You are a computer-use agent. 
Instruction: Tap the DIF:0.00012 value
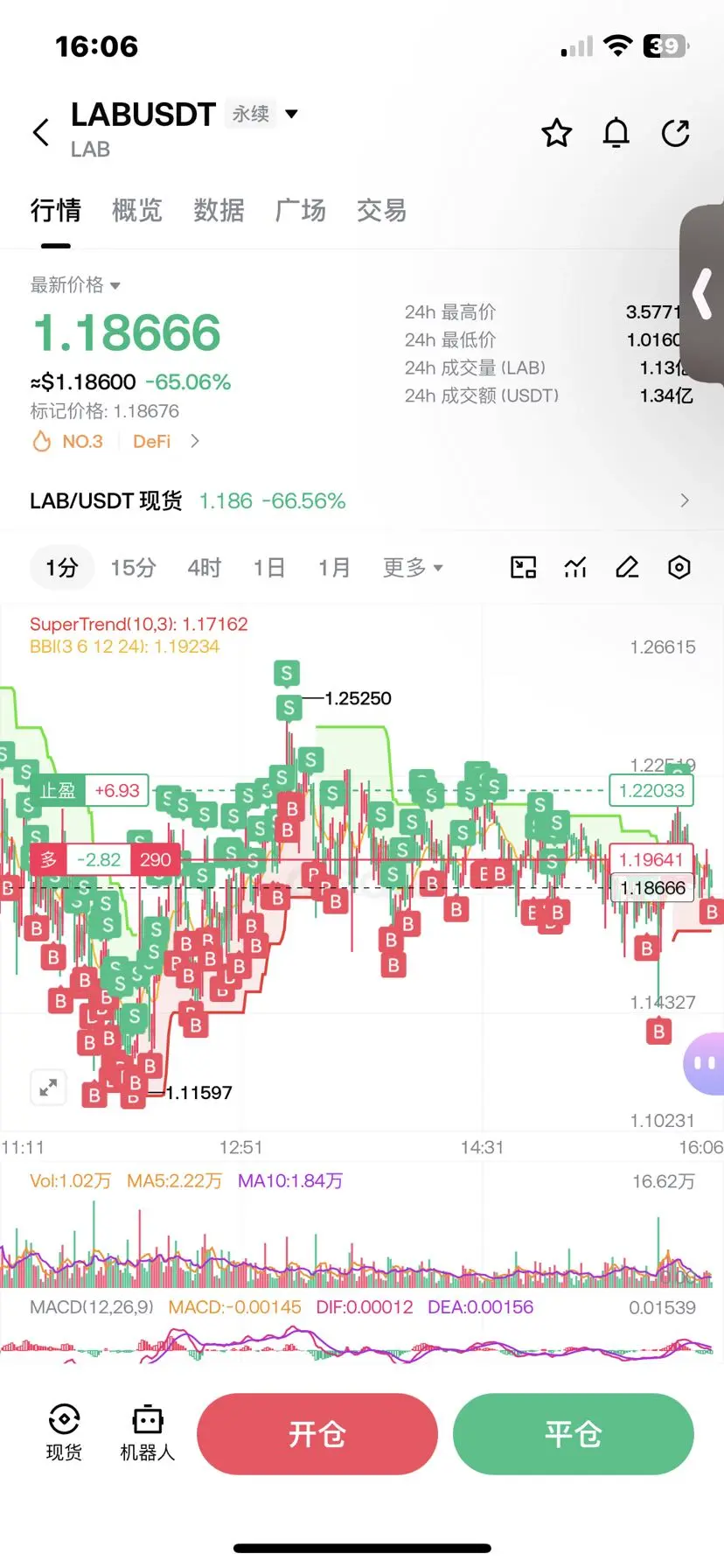365,1307
